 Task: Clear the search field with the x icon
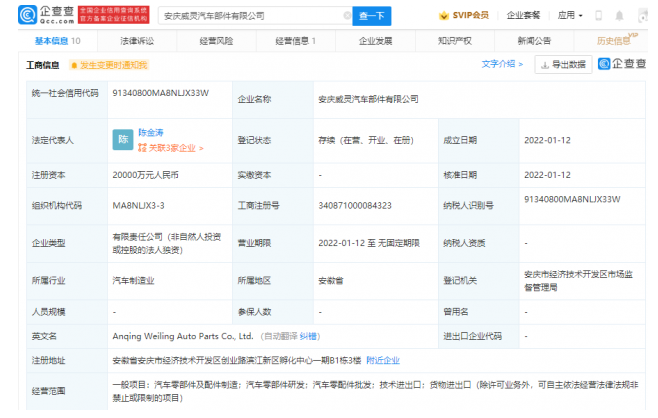347,16
